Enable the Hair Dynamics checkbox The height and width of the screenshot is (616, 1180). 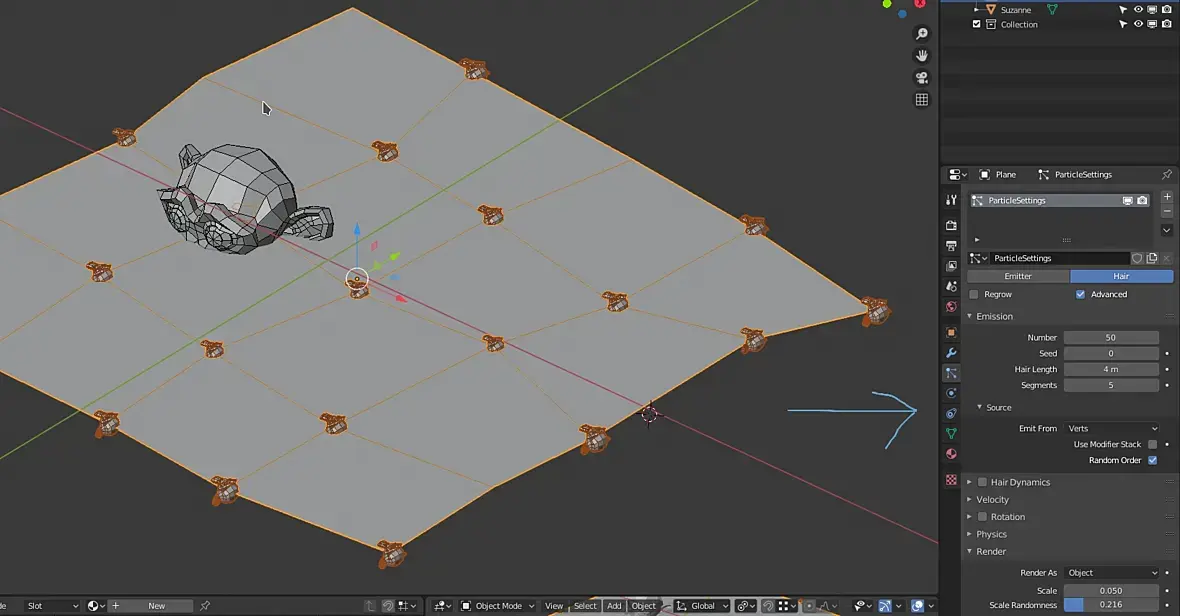pos(982,482)
